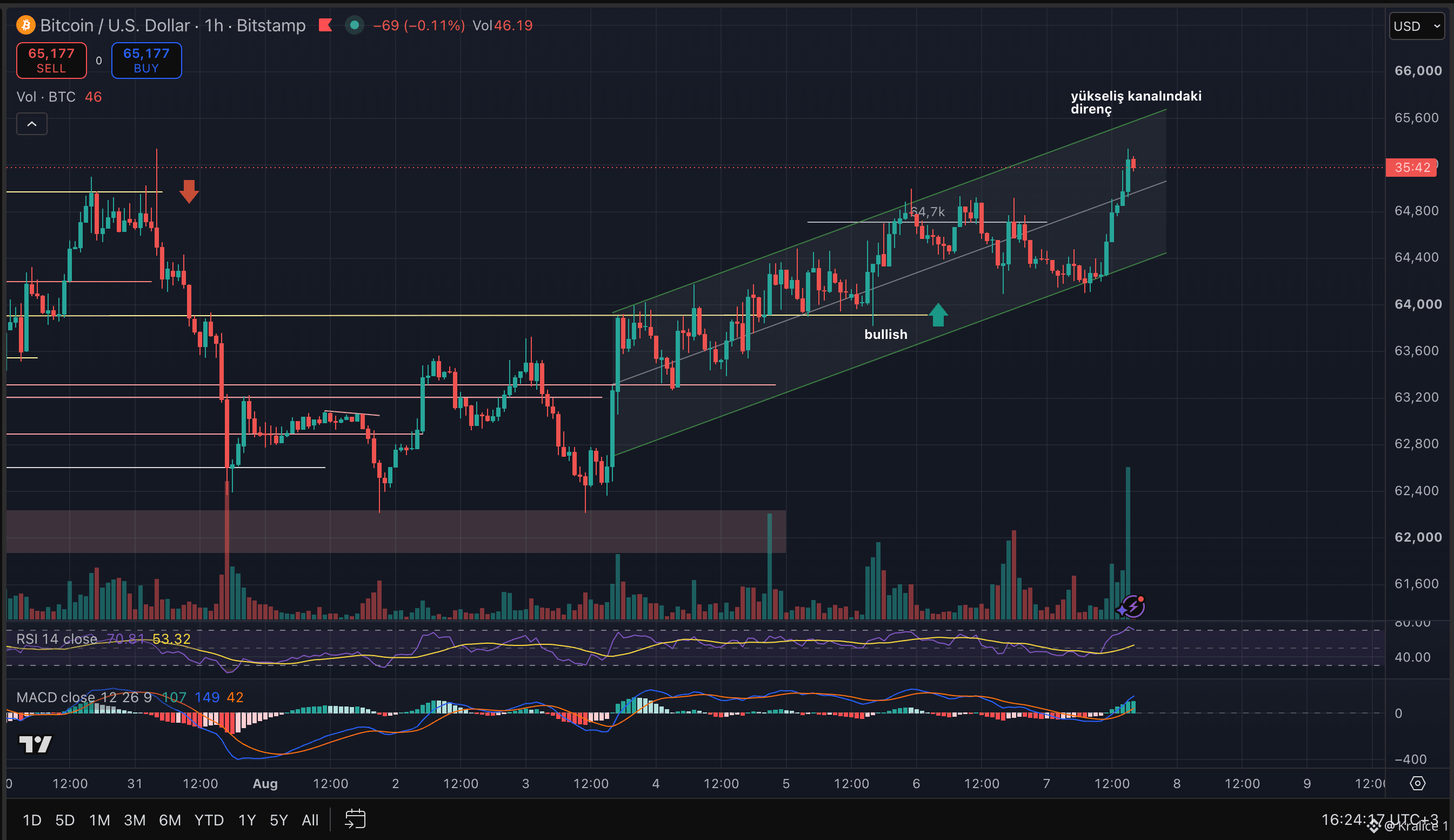Click the 64,000 price axis label

[1418, 304]
